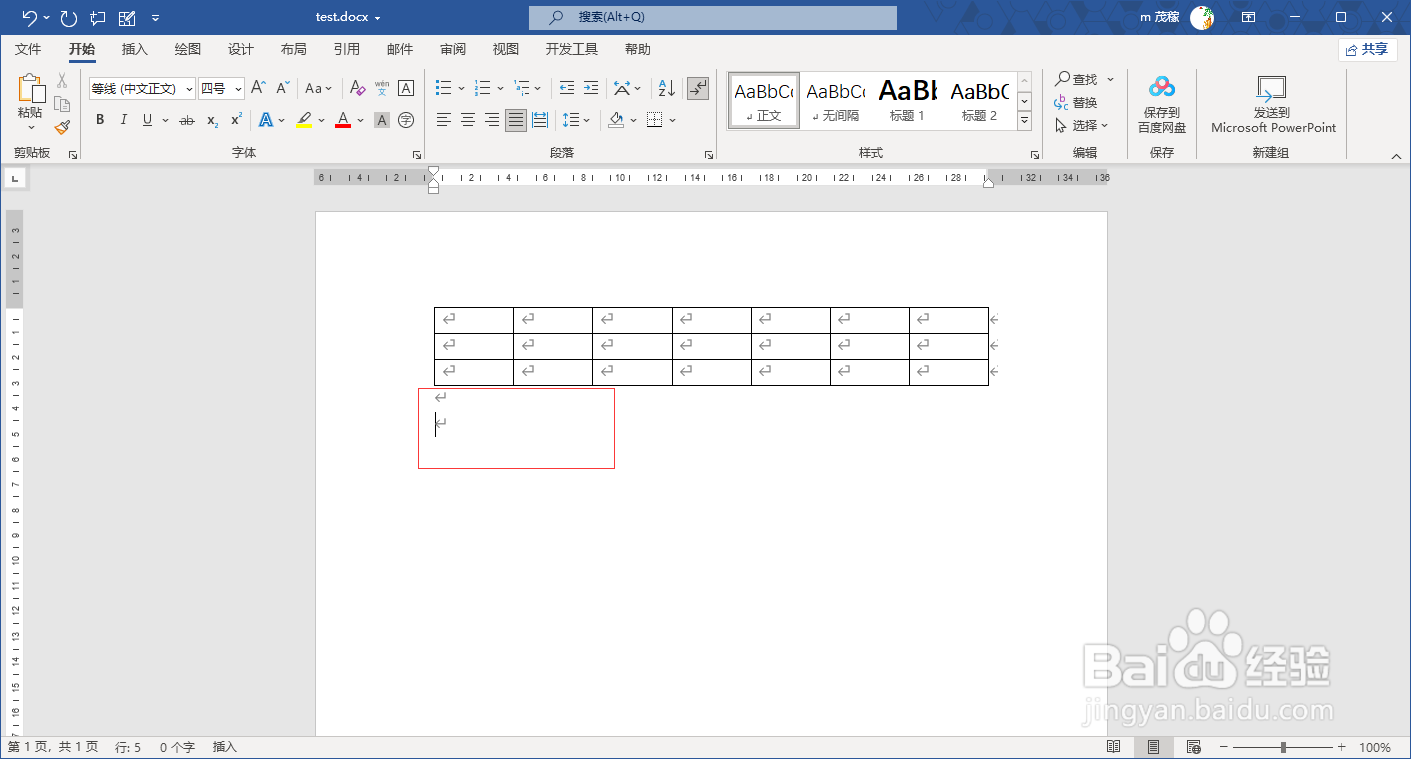1411x759 pixels.
Task: Open the 审阅 ribbon tab
Action: click(x=452, y=48)
